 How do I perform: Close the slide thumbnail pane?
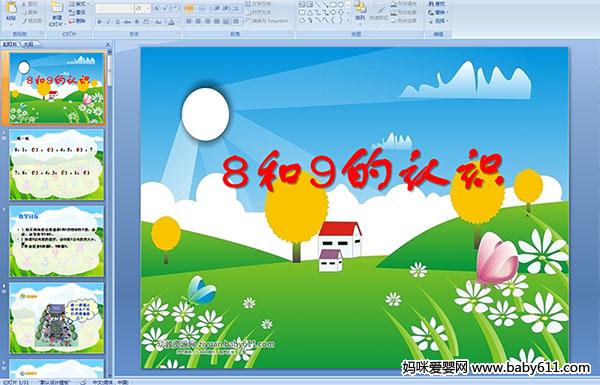click(x=108, y=44)
